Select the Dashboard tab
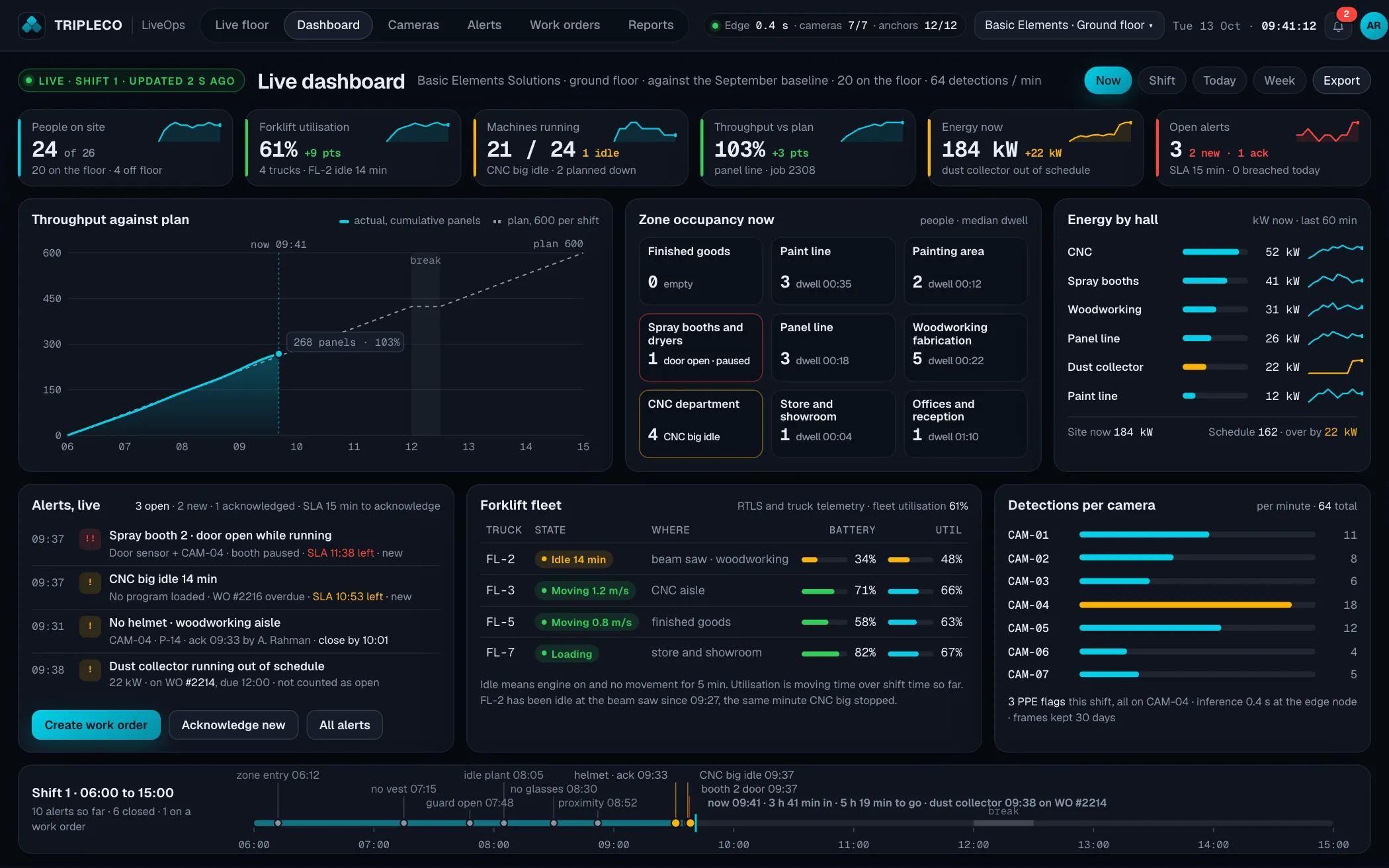 coord(328,25)
